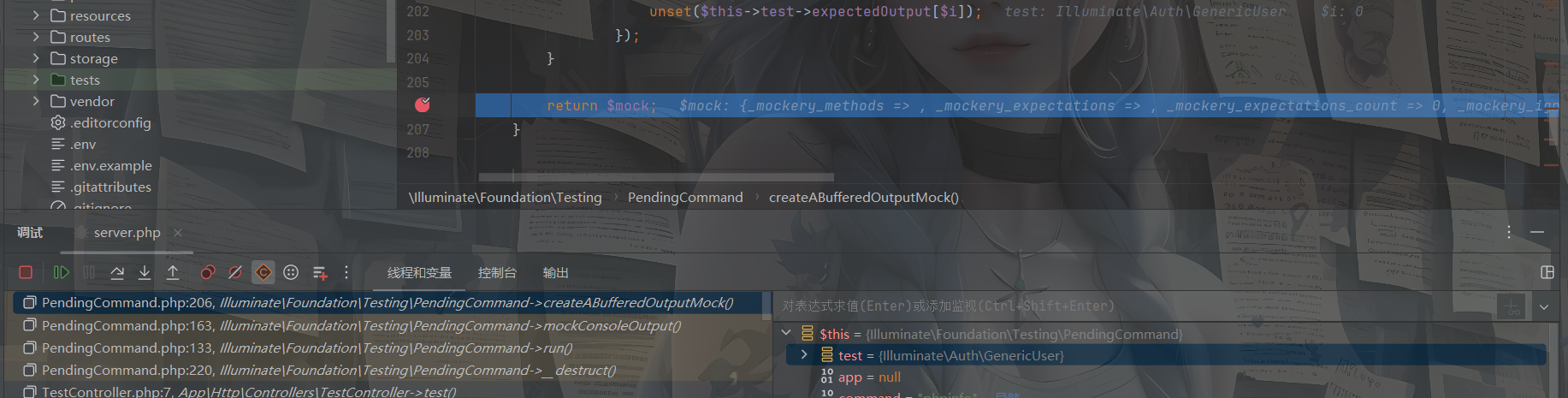The width and height of the screenshot is (1568, 398).
Task: Click the evaluate expression input field
Action: tap(1129, 306)
